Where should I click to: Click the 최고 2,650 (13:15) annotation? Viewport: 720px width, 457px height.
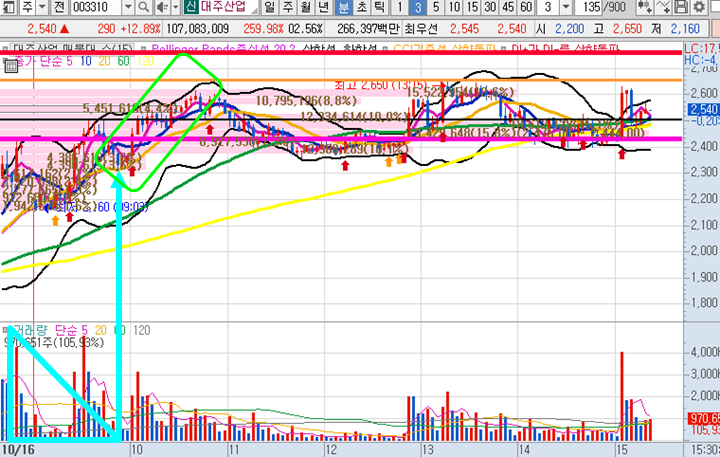coord(381,85)
